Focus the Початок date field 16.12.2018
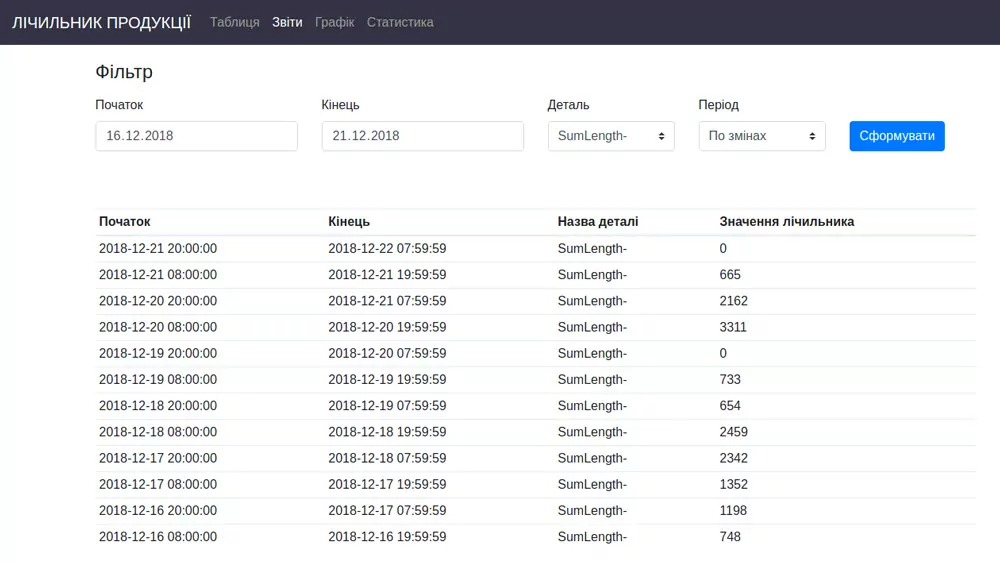Viewport: 1000px width, 563px height. coord(196,136)
